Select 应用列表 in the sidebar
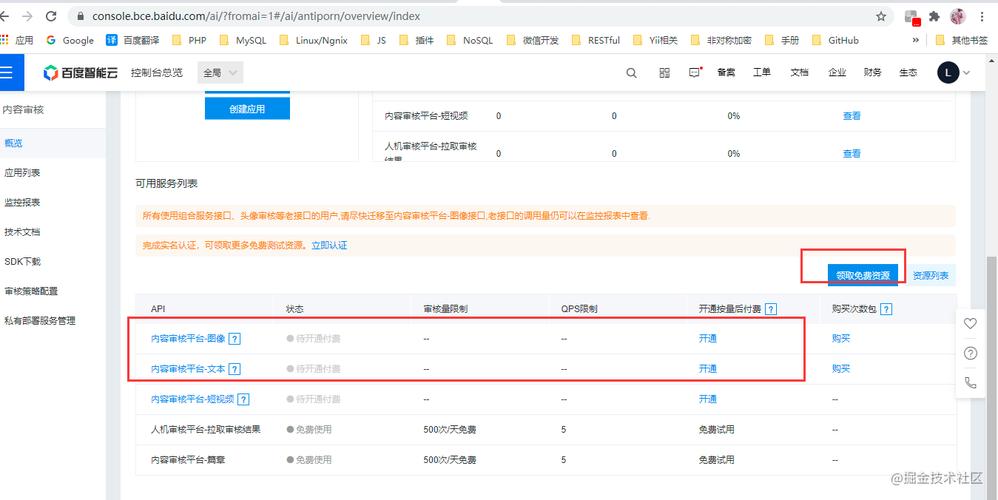The width and height of the screenshot is (998, 500). click(53, 172)
